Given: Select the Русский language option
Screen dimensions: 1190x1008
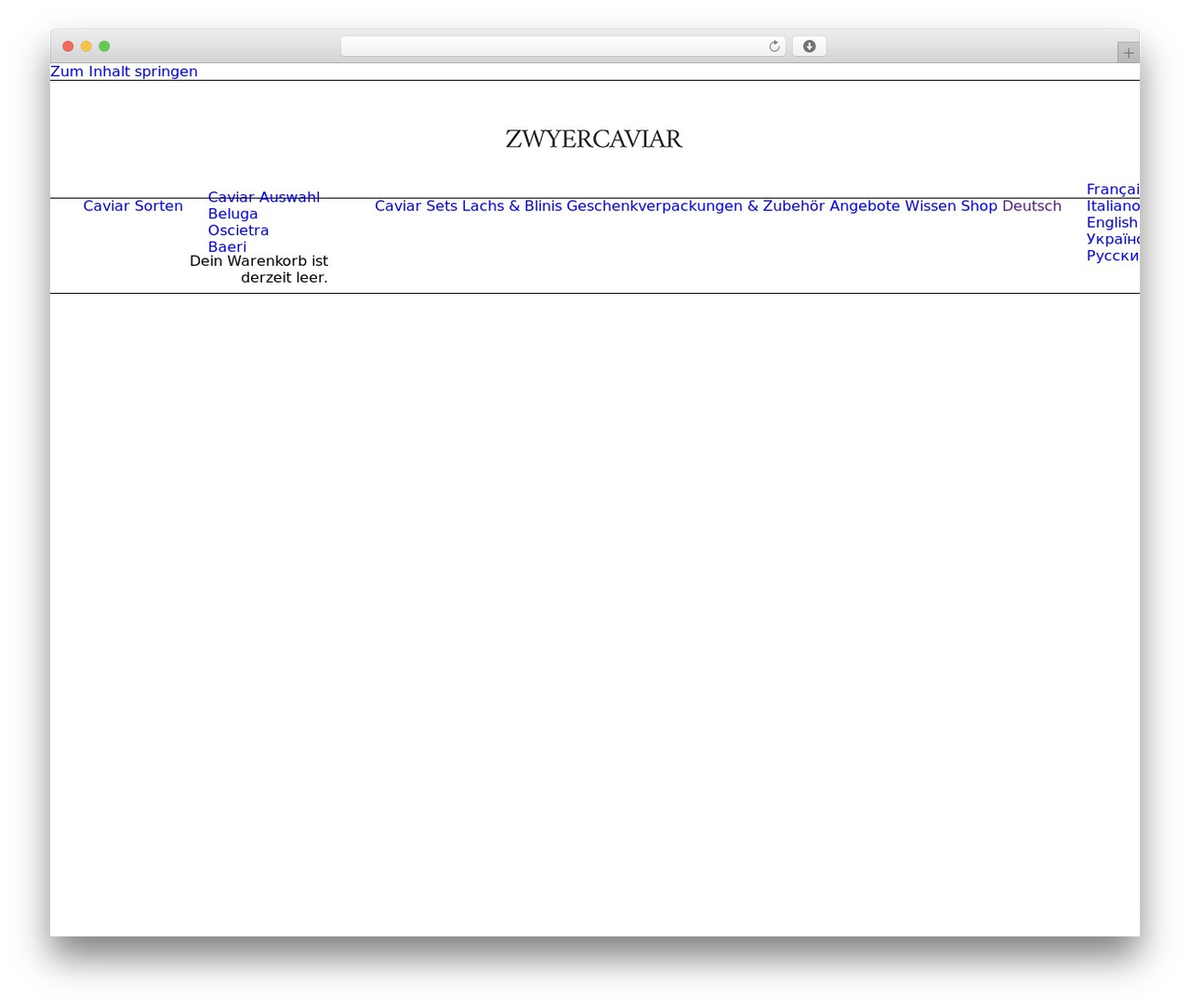Looking at the screenshot, I should (1113, 256).
